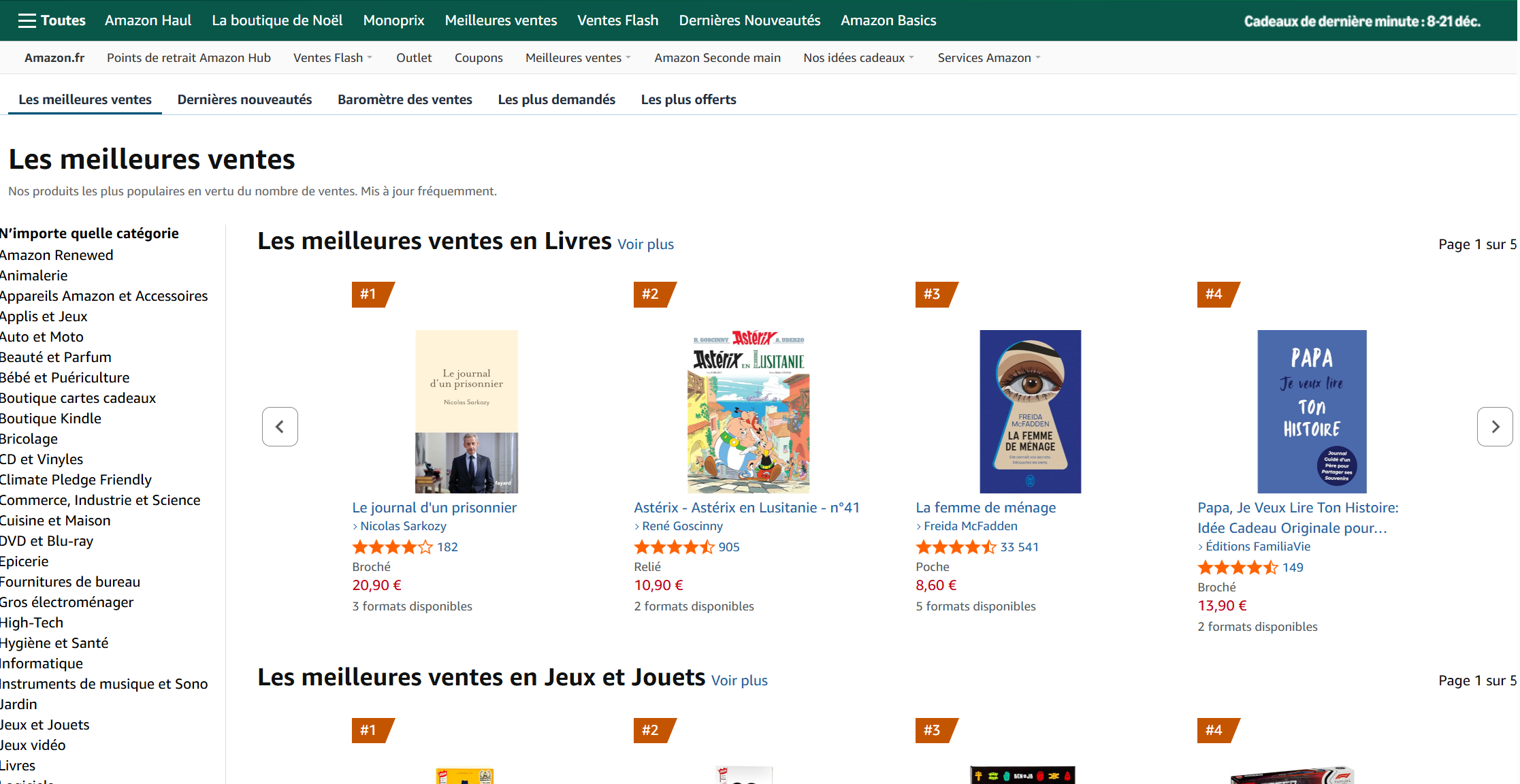This screenshot has height=784, width=1520.
Task: Open the Astérix en Lusitanie cover thumbnail
Action: click(748, 412)
